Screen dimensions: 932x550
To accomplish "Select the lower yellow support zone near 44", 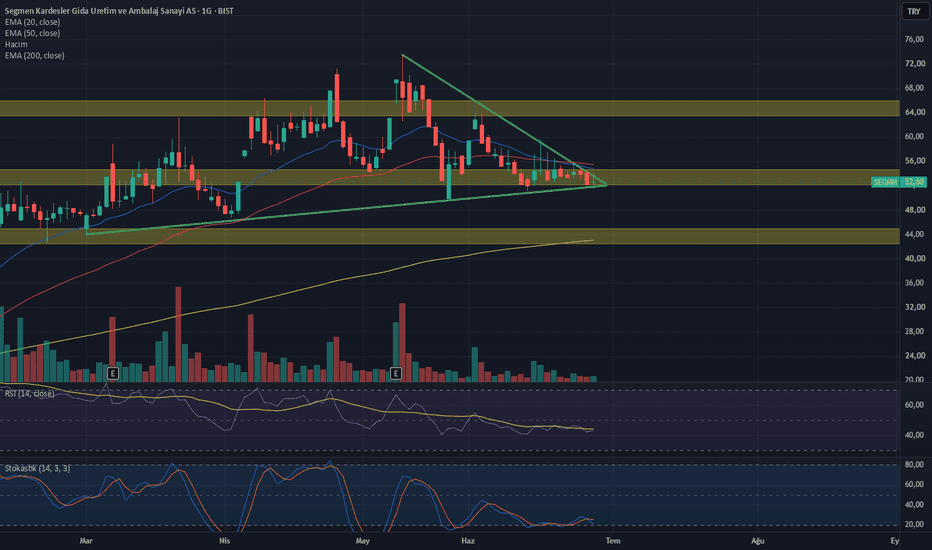I will (449, 236).
